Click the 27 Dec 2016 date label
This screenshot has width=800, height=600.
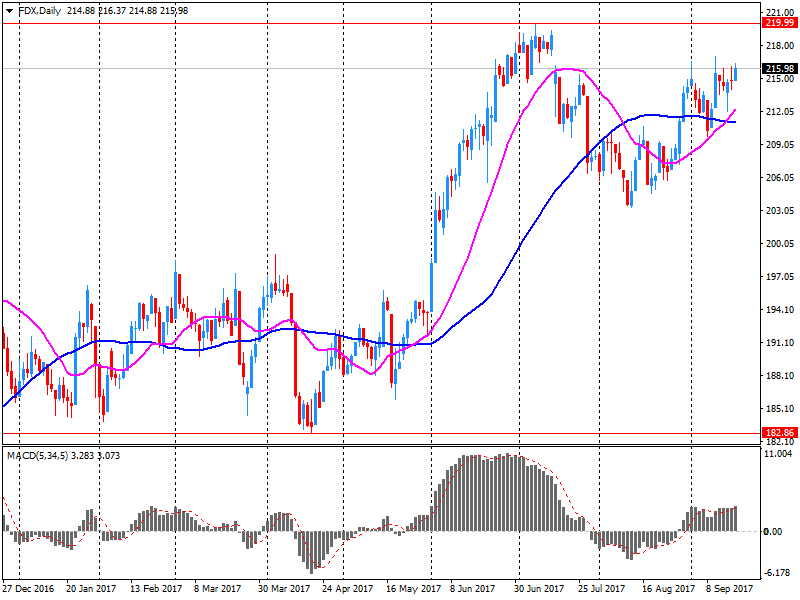[x=28, y=588]
